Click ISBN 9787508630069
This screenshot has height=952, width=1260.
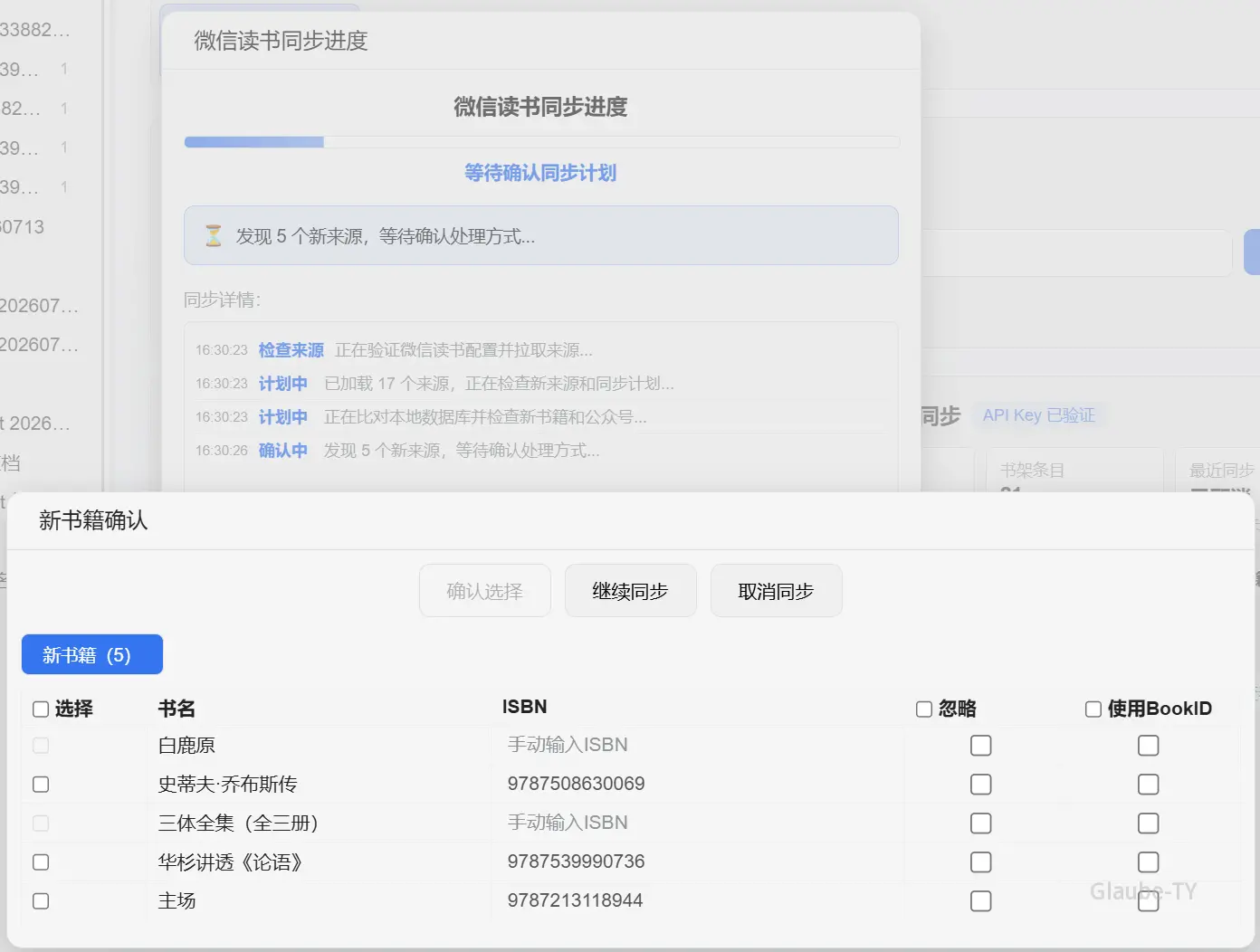pos(577,784)
